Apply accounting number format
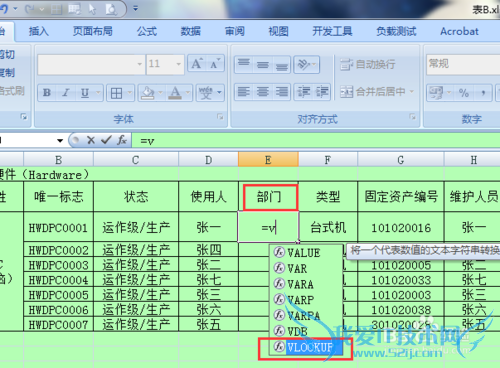The width and height of the screenshot is (500, 368). coord(436,92)
